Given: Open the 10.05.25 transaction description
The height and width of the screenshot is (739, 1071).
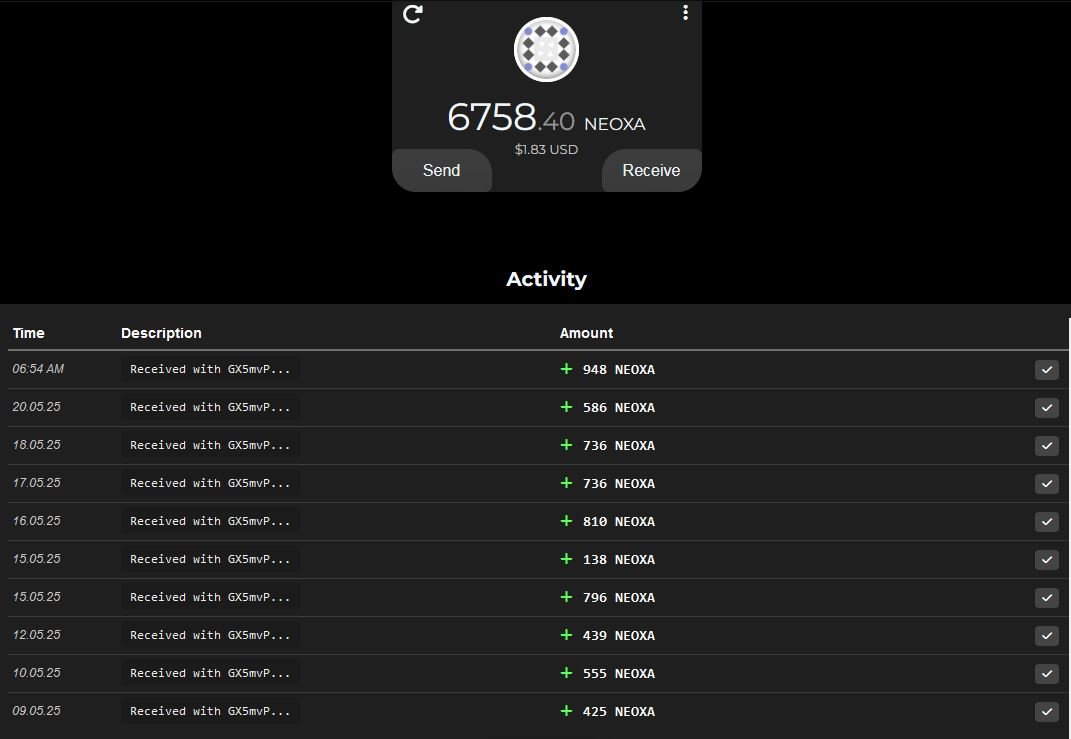Looking at the screenshot, I should (x=210, y=673).
